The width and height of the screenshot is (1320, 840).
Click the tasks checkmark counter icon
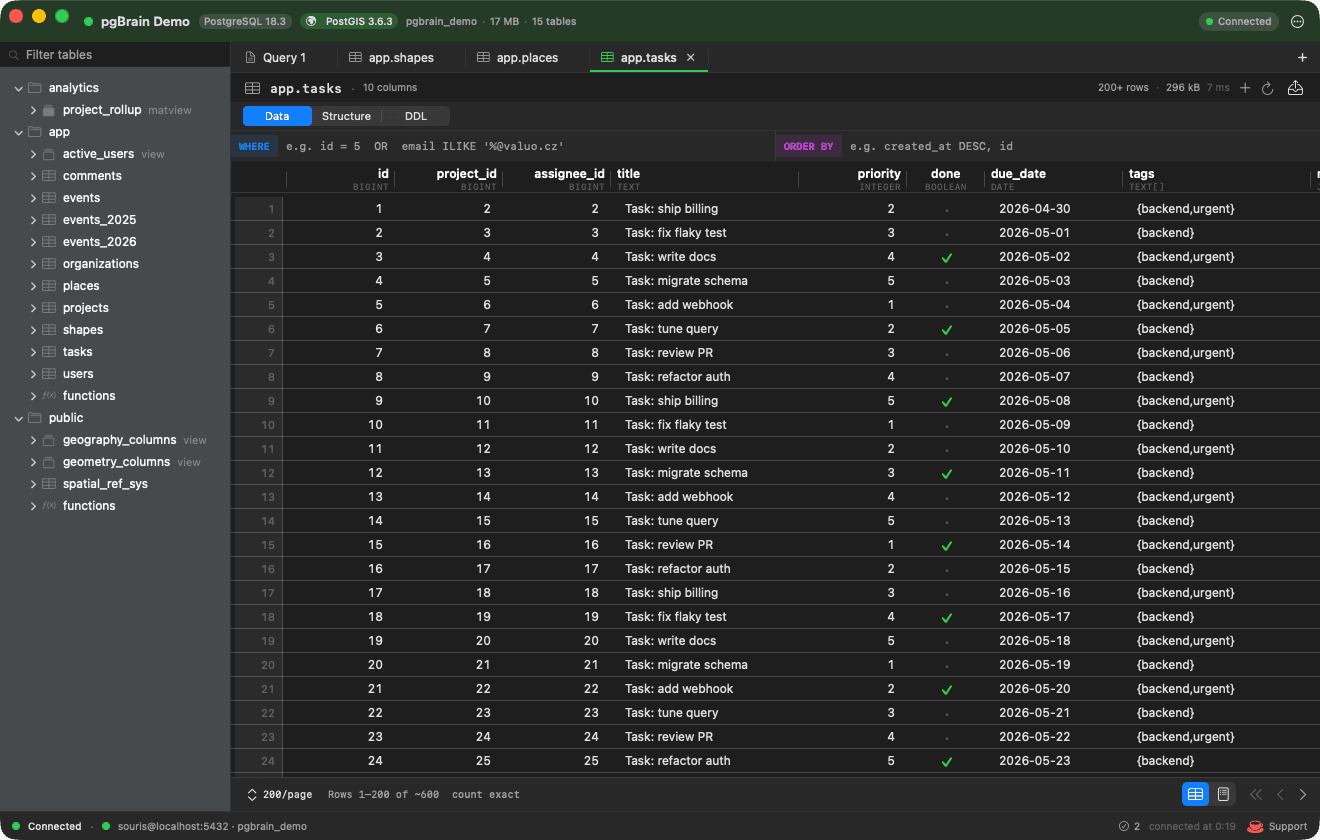tap(1124, 826)
